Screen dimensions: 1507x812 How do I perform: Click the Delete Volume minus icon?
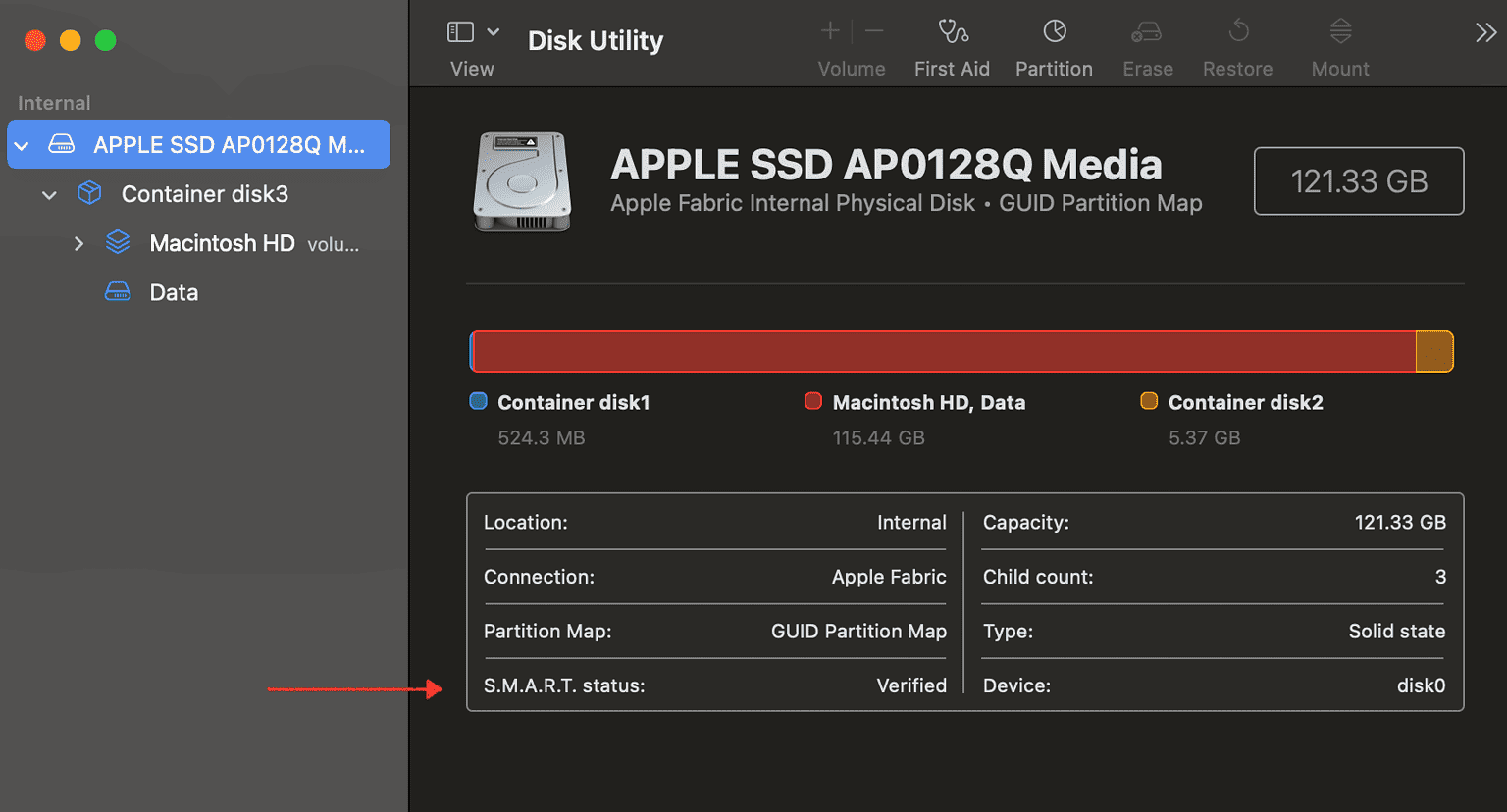[x=872, y=30]
